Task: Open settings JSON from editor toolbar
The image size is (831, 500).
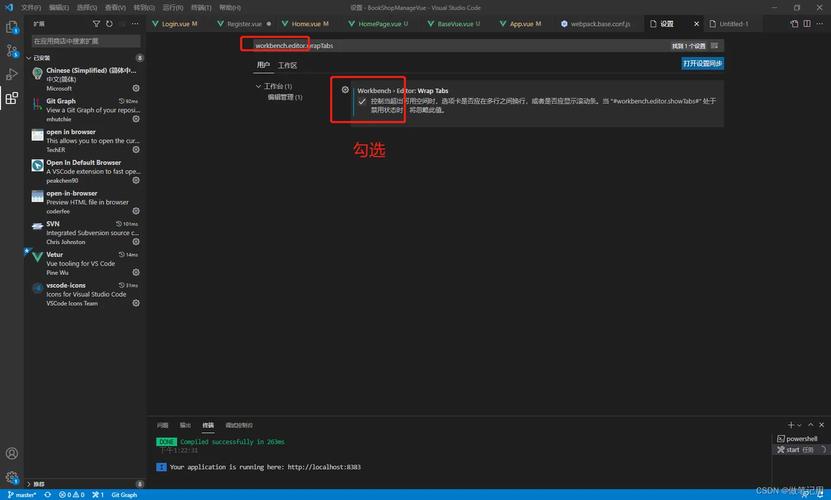Action: 794,24
